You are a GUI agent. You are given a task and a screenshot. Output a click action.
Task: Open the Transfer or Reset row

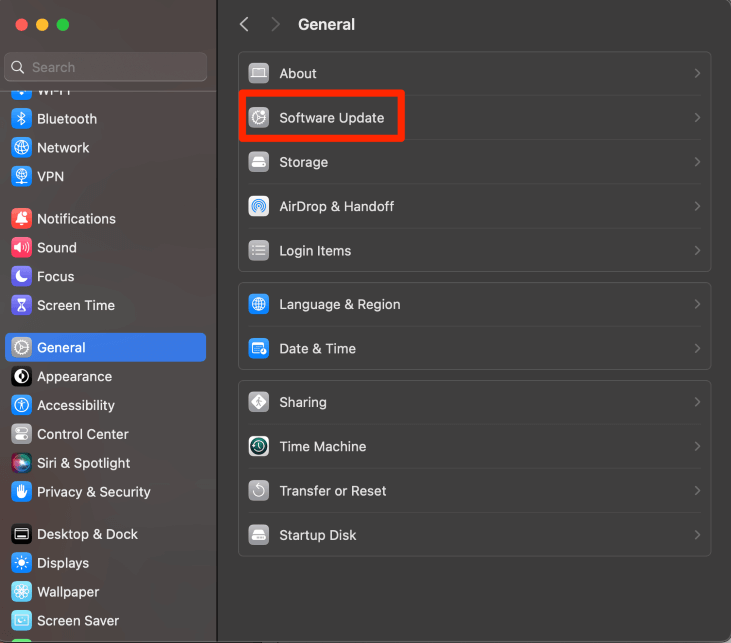pos(332,491)
